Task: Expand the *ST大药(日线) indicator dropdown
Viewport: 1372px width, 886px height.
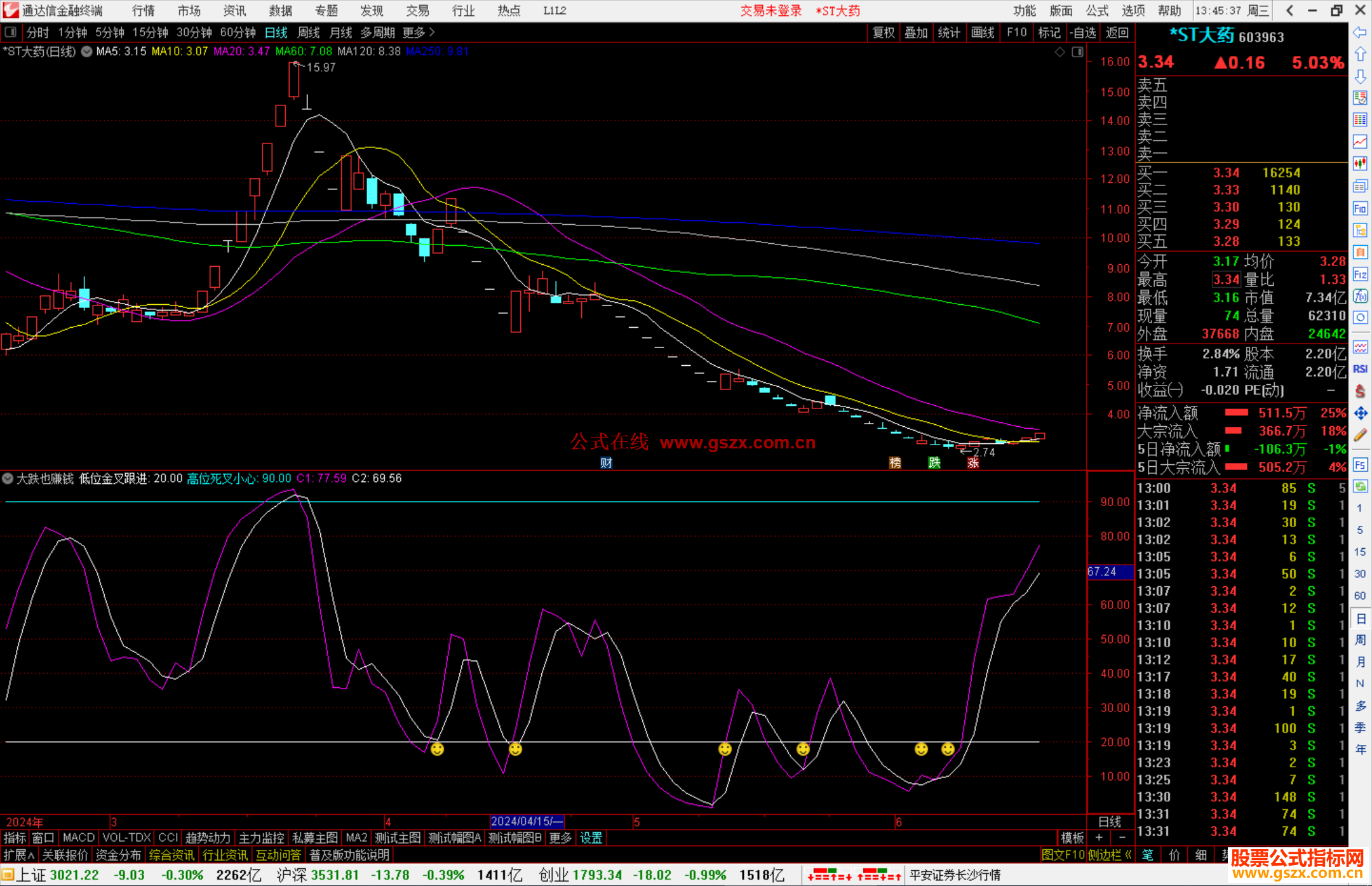Action: pos(86,51)
